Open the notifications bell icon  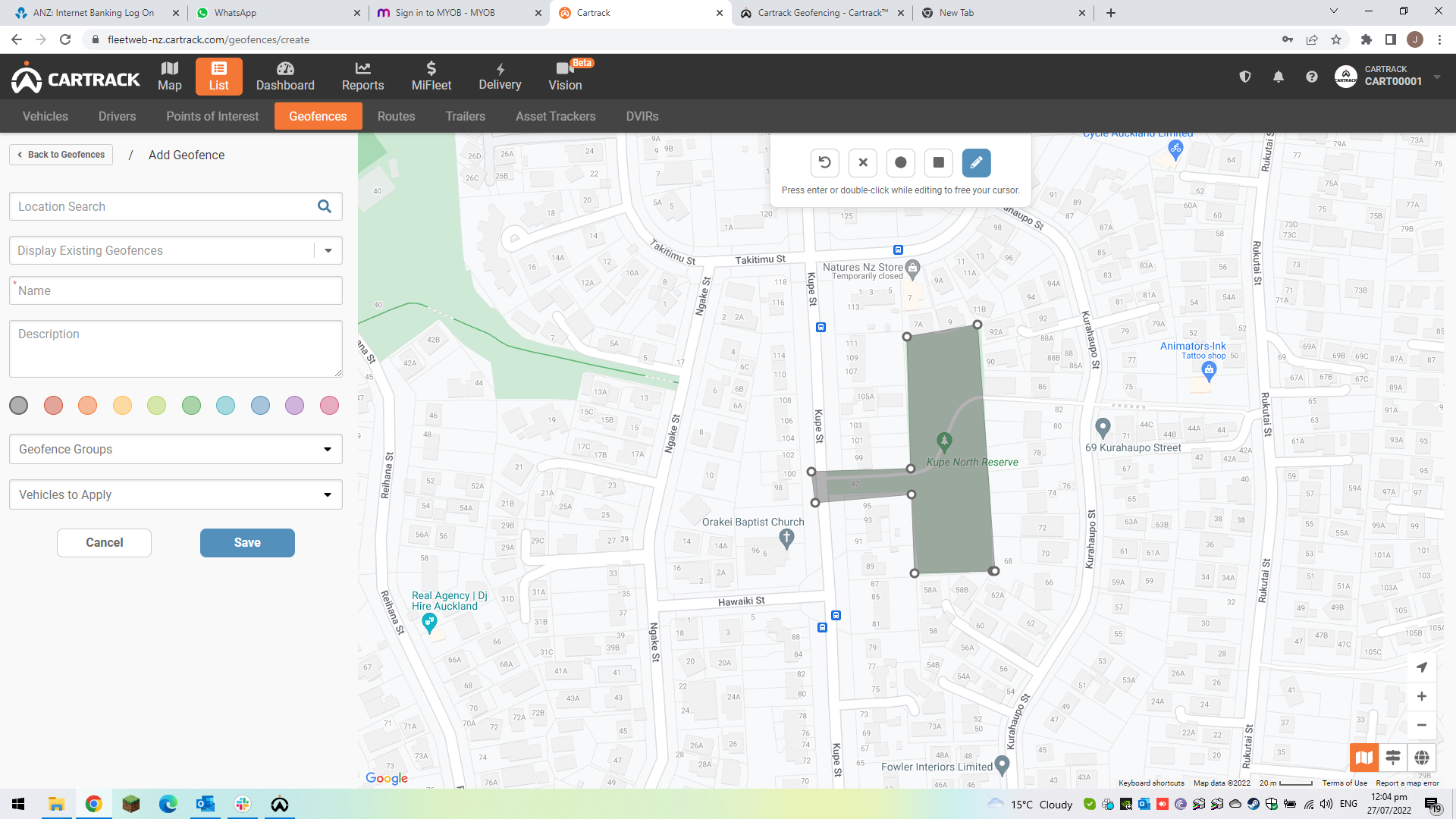tap(1278, 77)
